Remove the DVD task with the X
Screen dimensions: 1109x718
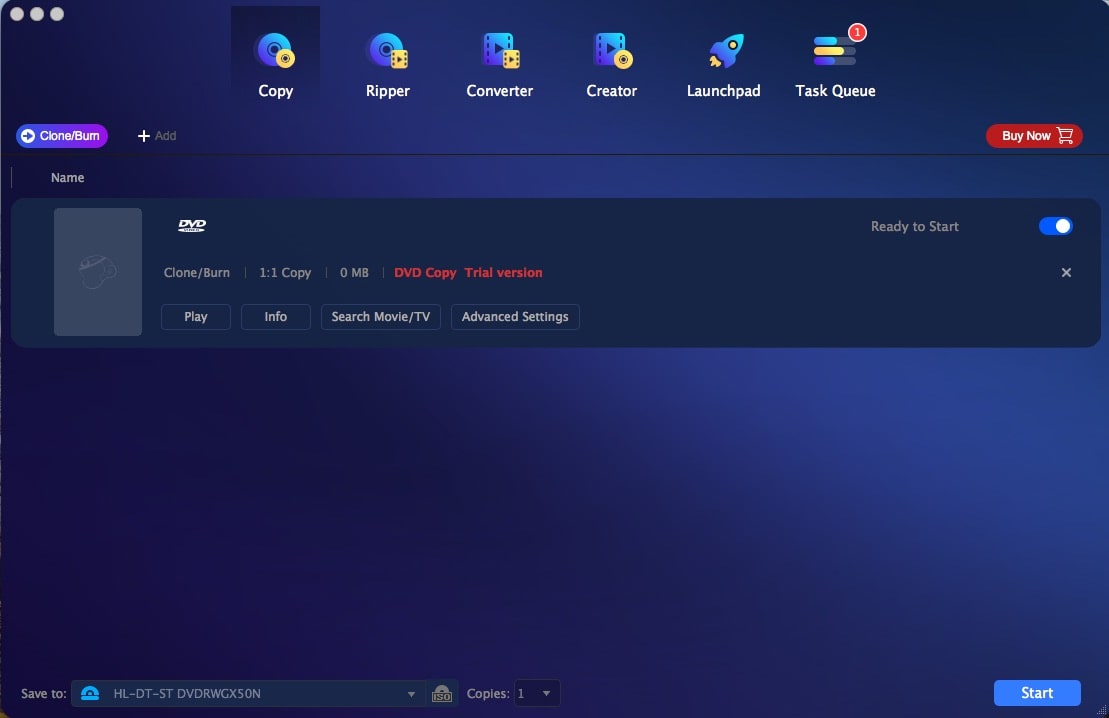click(x=1066, y=272)
